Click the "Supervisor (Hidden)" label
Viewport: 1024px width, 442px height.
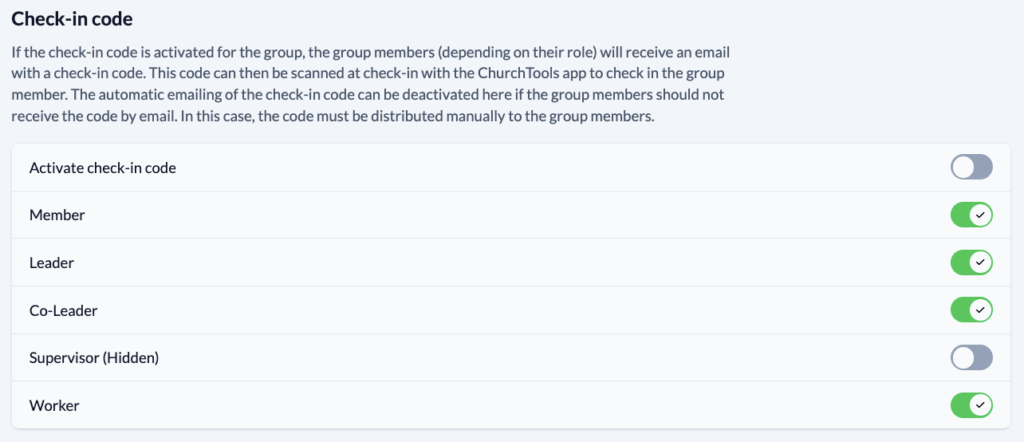click(x=94, y=358)
